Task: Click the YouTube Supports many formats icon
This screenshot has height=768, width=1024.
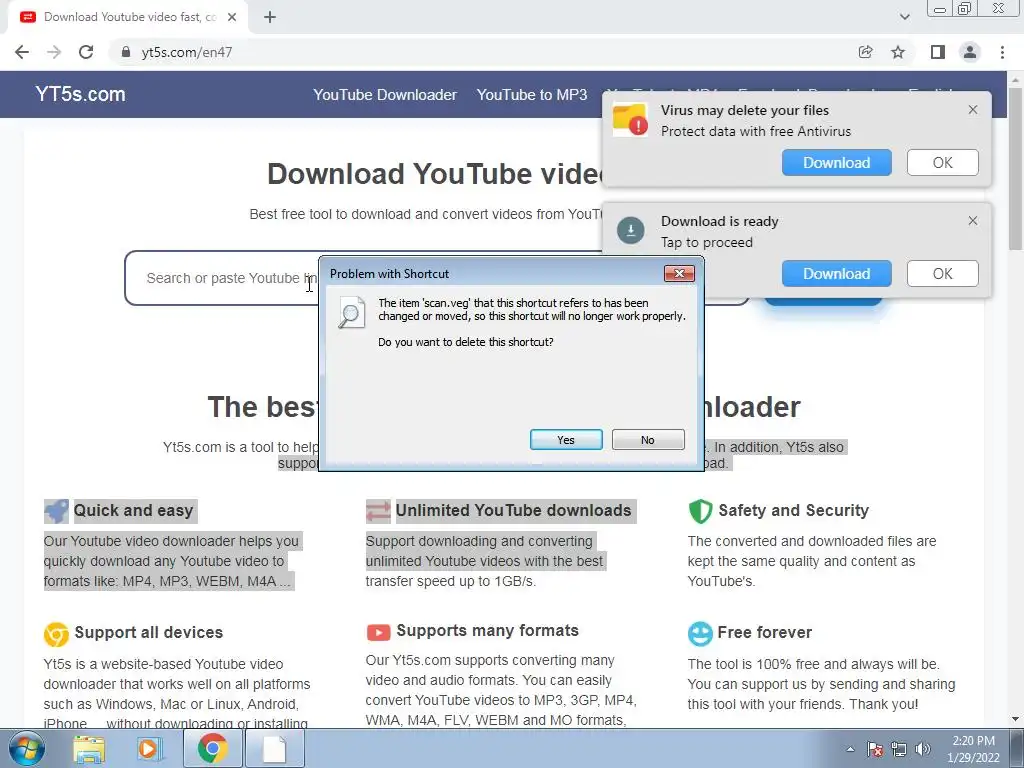Action: coord(378,632)
